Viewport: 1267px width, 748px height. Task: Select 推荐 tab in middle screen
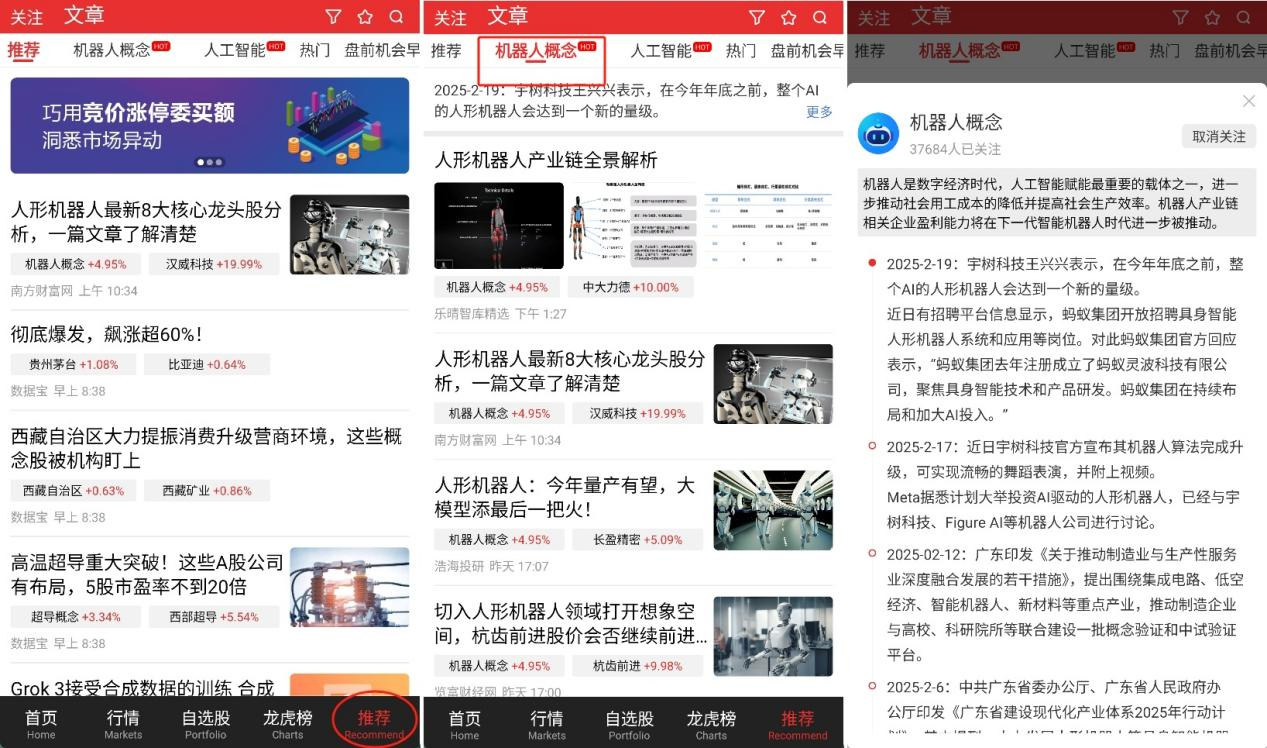coord(446,50)
